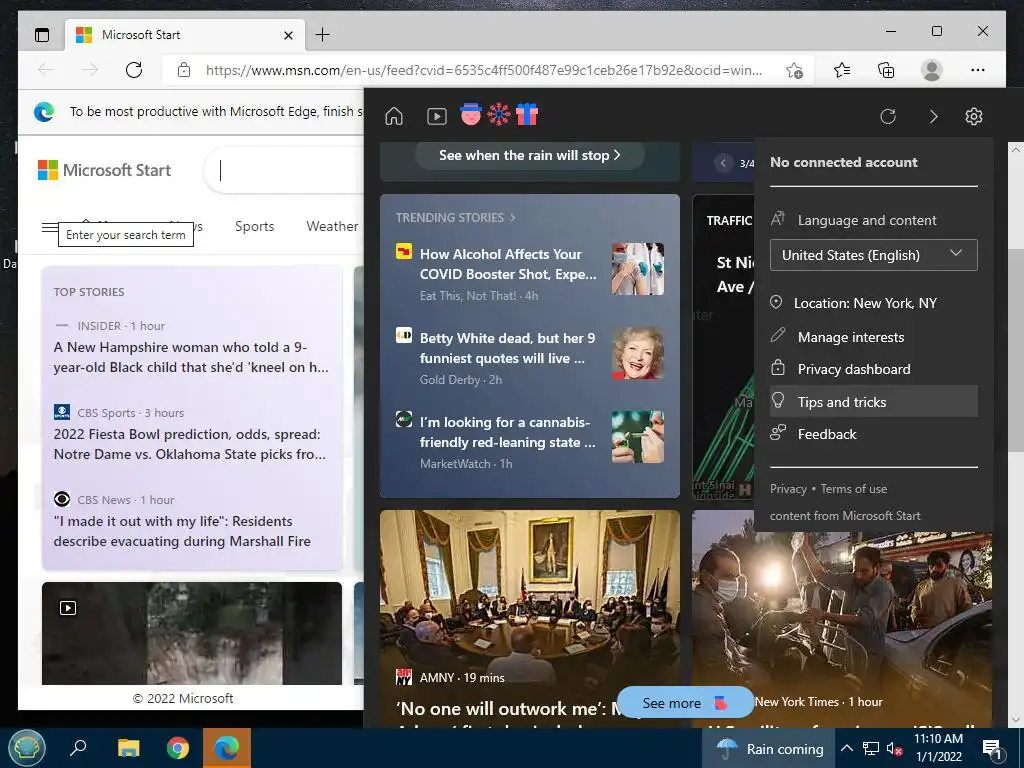Reload the page in Edge

point(134,70)
